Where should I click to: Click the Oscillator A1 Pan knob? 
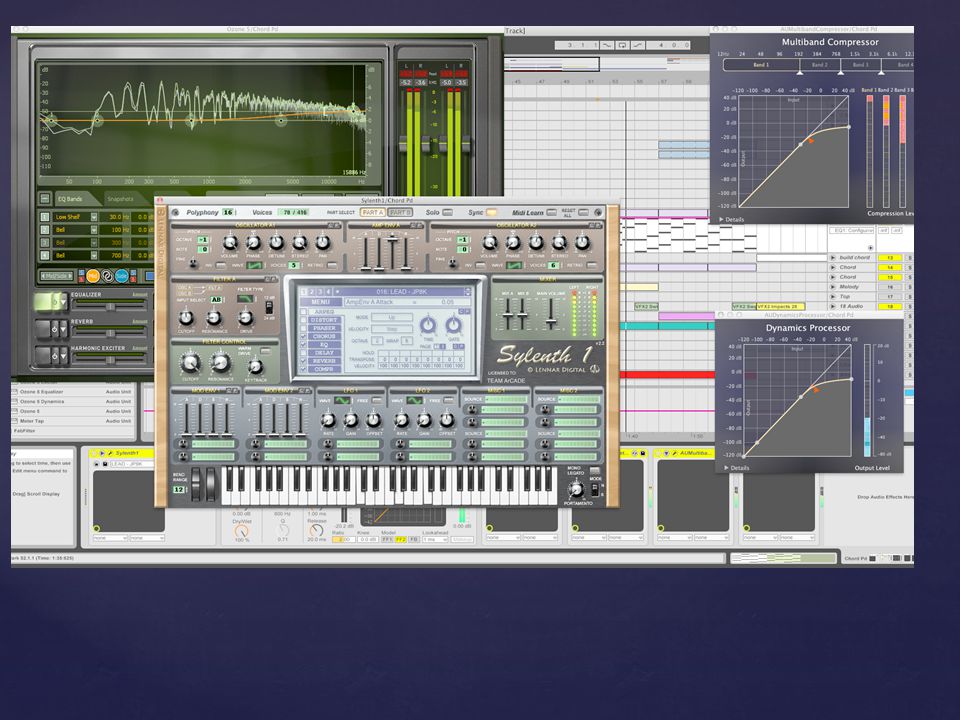[323, 243]
